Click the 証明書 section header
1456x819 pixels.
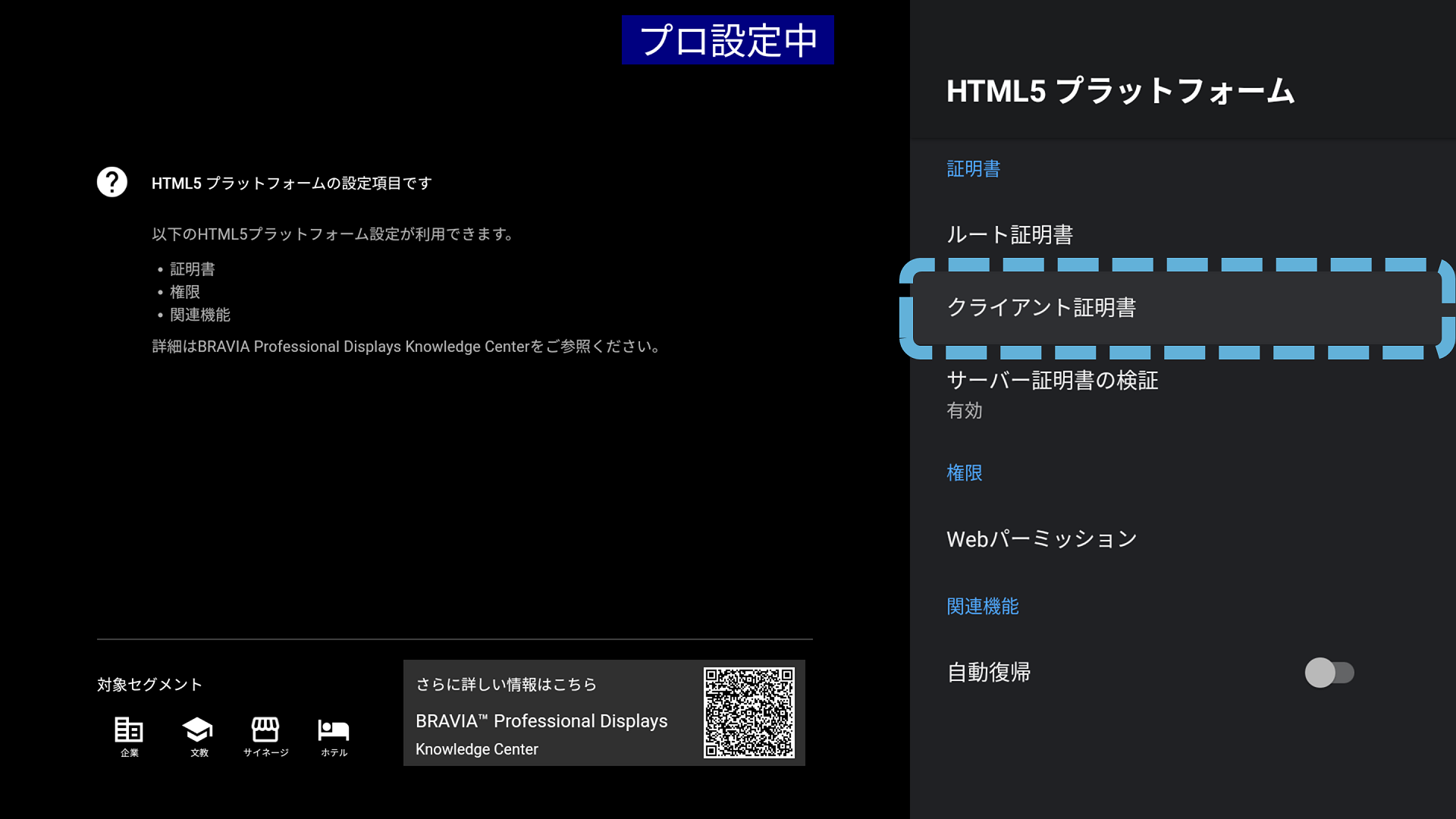tap(973, 169)
